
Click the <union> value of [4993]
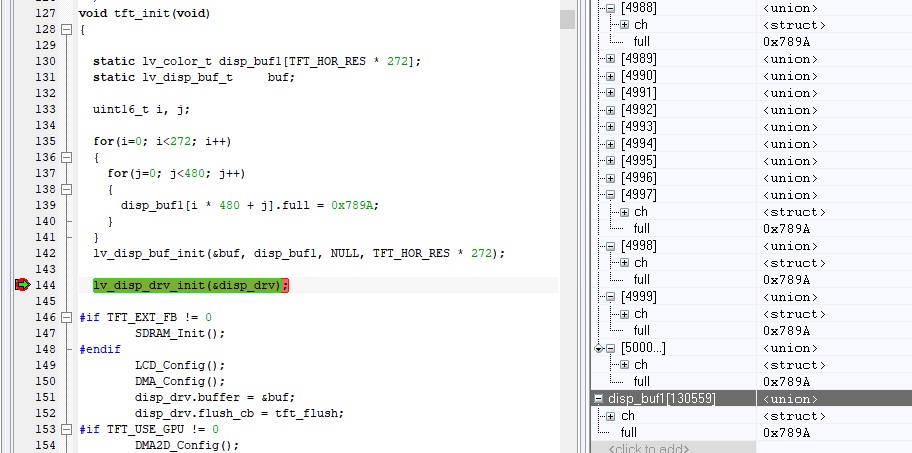click(x=790, y=127)
